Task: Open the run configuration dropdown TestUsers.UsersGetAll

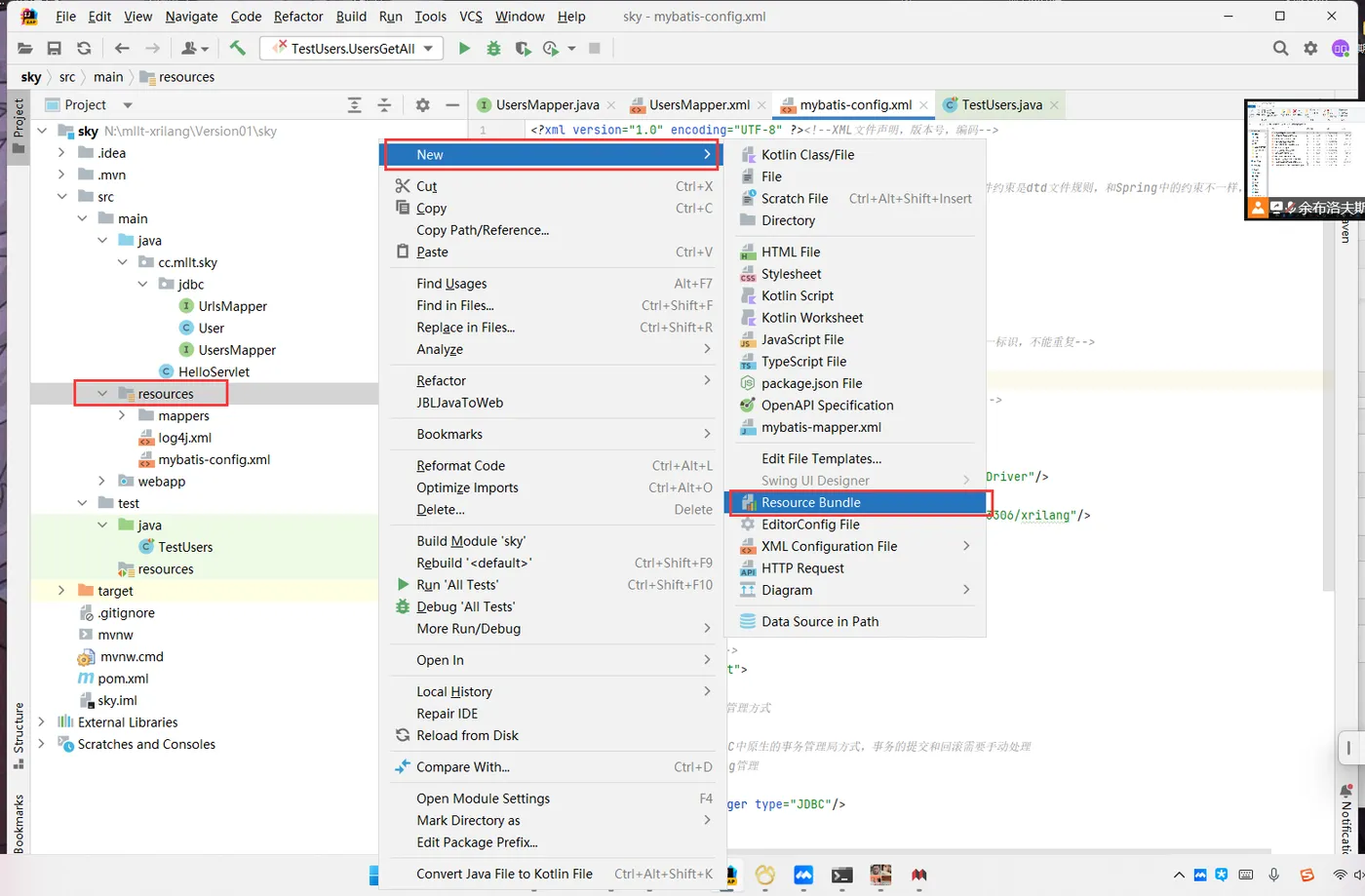Action: click(x=352, y=48)
